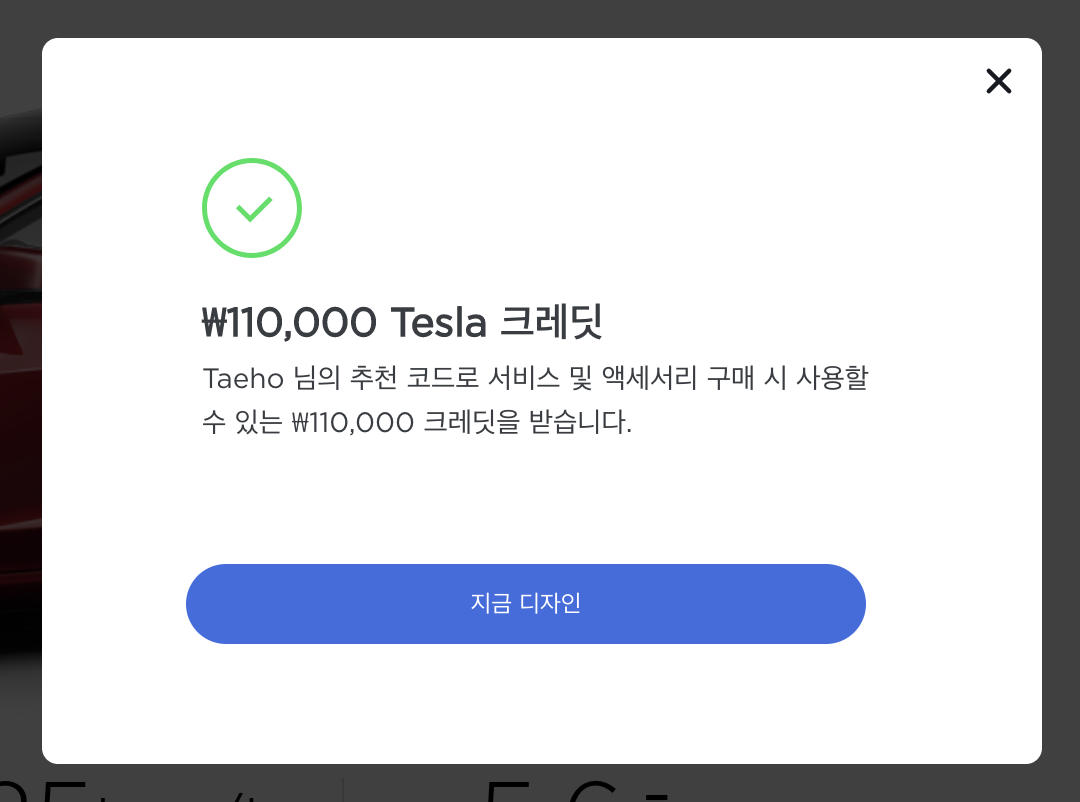
Task: Click the ₩110,000 amount in description text
Action: pyautogui.click(x=353, y=422)
